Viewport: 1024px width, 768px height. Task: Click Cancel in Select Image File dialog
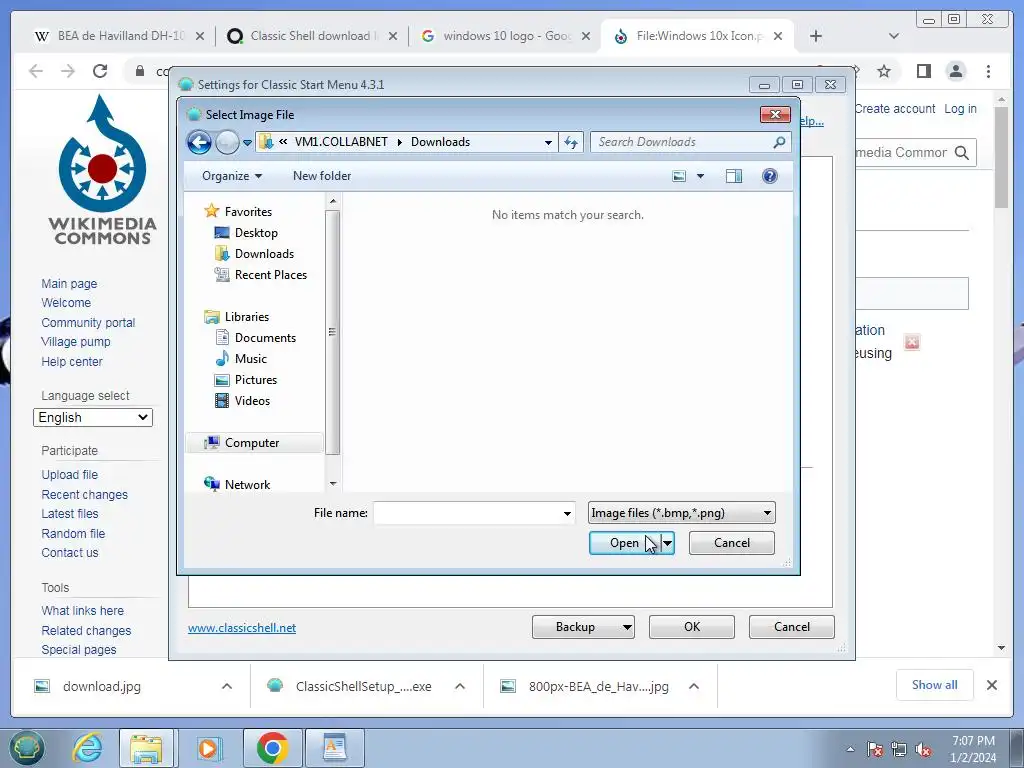click(731, 543)
